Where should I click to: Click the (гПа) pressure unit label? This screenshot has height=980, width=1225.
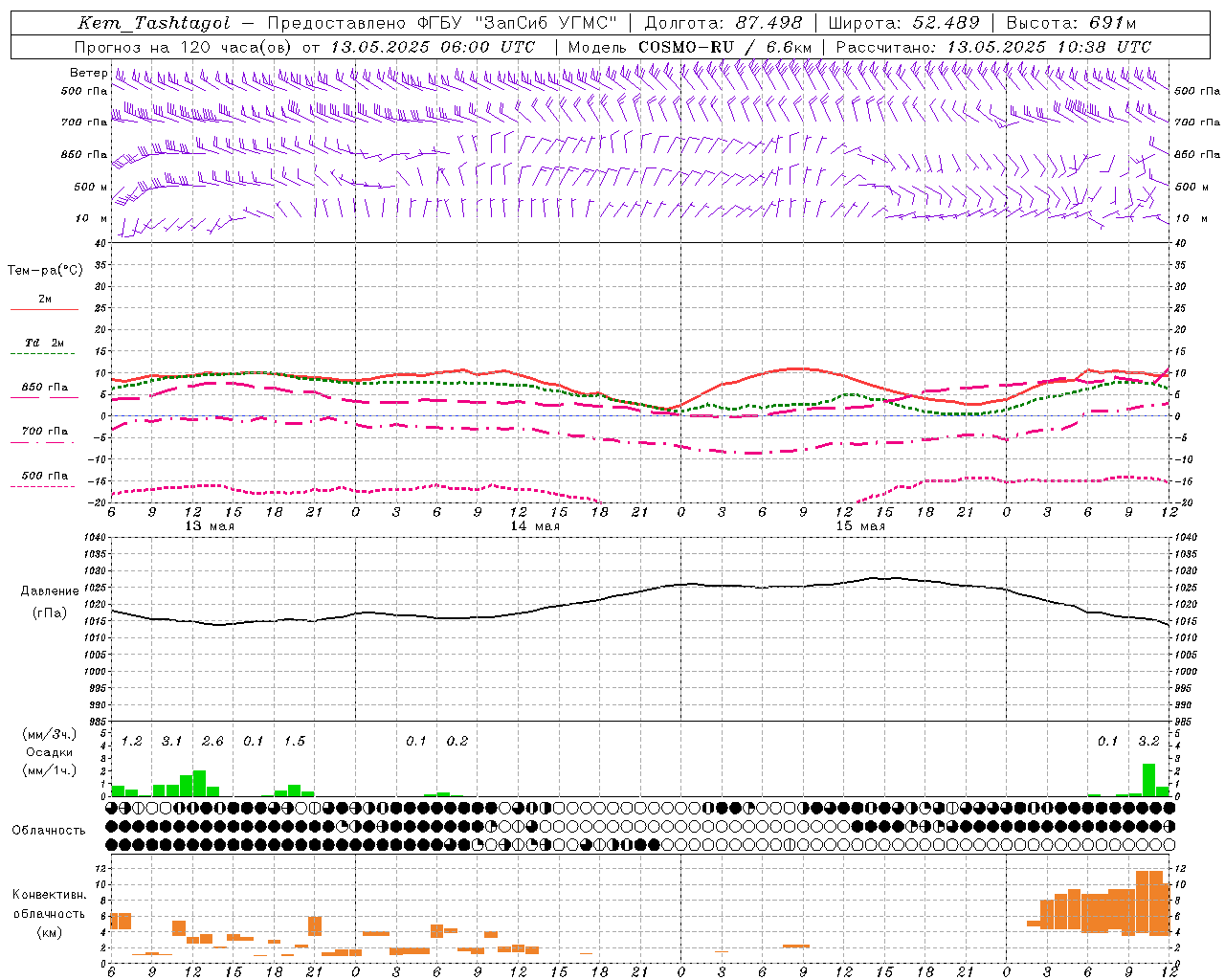[50, 613]
